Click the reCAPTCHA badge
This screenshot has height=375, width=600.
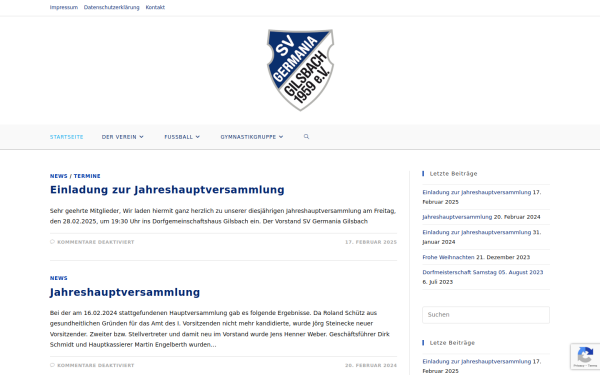pyautogui.click(x=585, y=356)
